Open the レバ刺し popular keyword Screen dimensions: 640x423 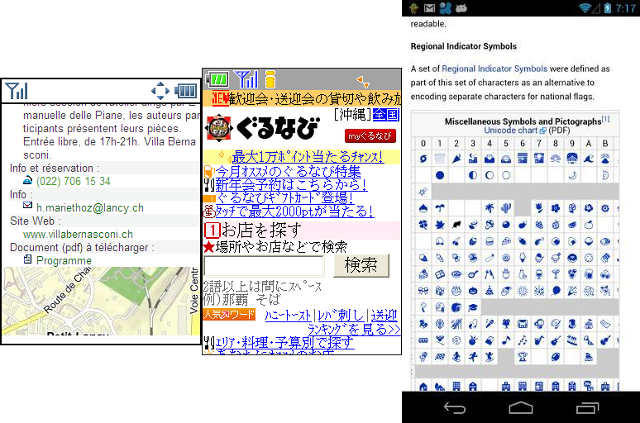coord(341,315)
